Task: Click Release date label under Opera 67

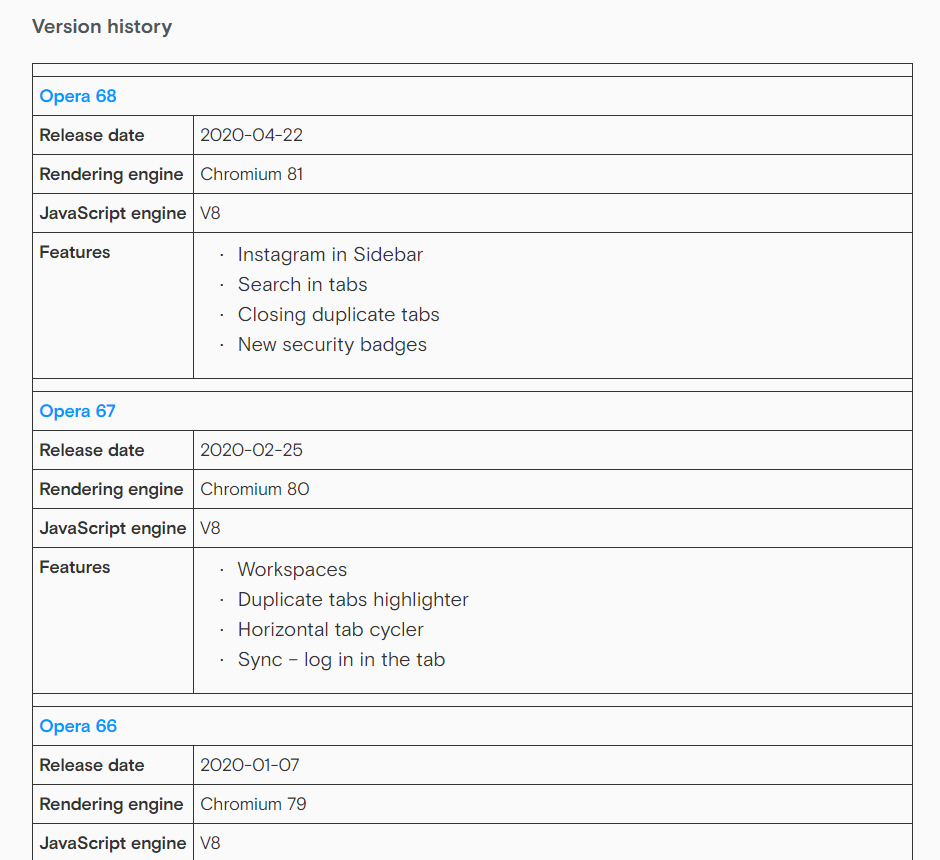Action: tap(92, 450)
